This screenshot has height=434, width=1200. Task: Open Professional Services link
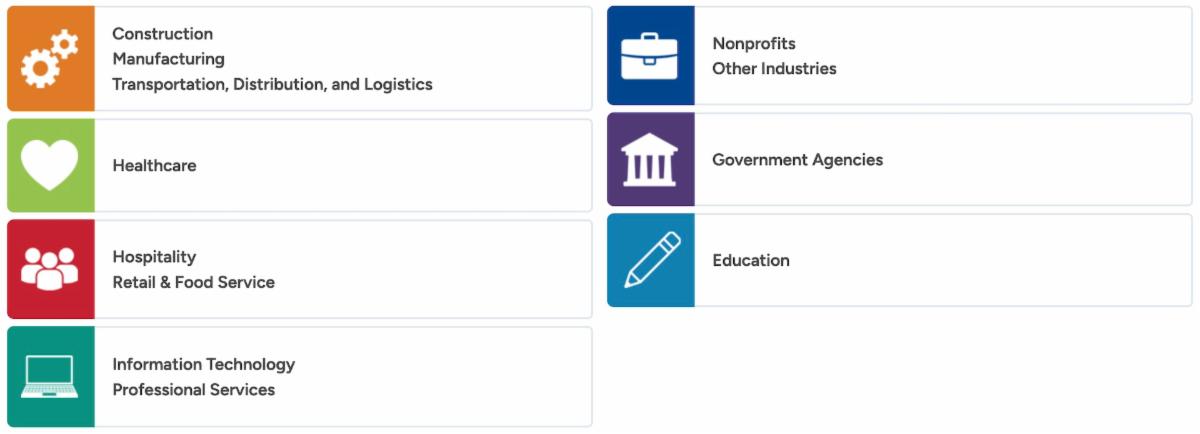(193, 389)
